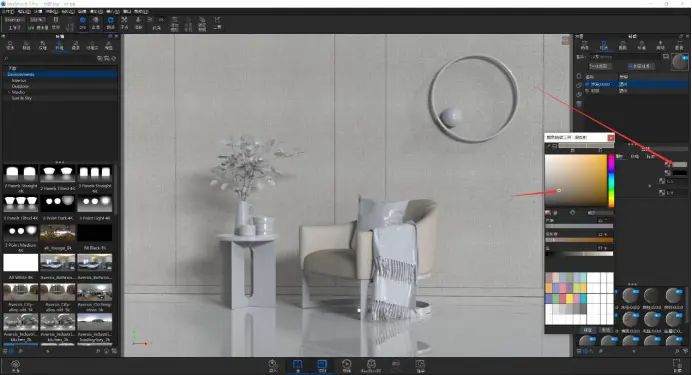Open the 100% CPU usage dropdown
This screenshot has width=692, height=375.
pyautogui.click(x=37, y=20)
